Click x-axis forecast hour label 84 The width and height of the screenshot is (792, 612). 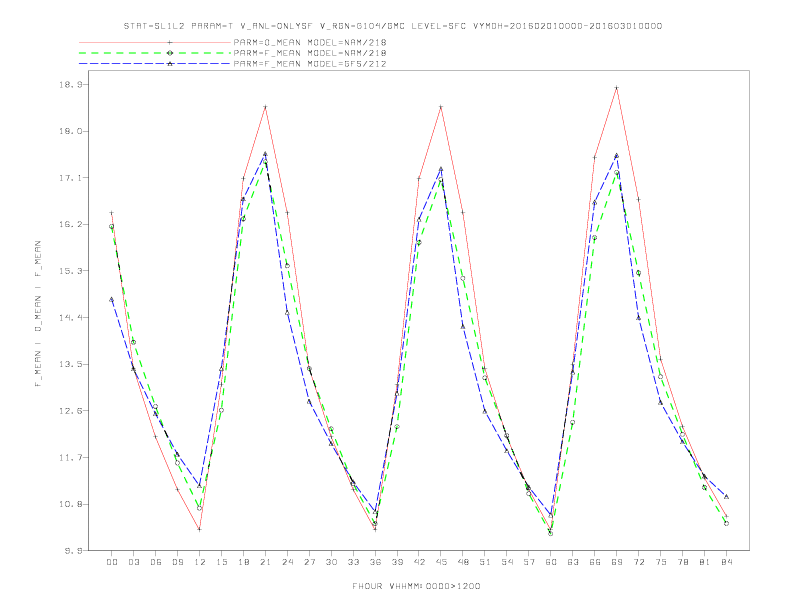(x=726, y=562)
